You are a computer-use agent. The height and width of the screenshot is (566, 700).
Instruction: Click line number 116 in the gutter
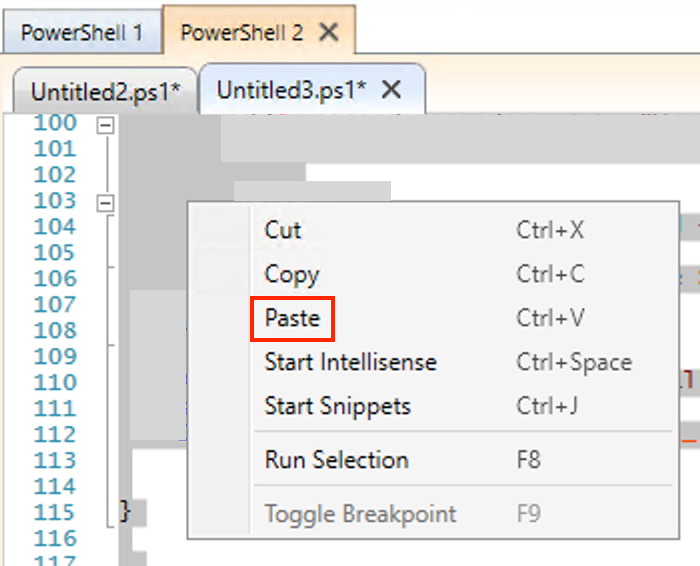click(55, 538)
